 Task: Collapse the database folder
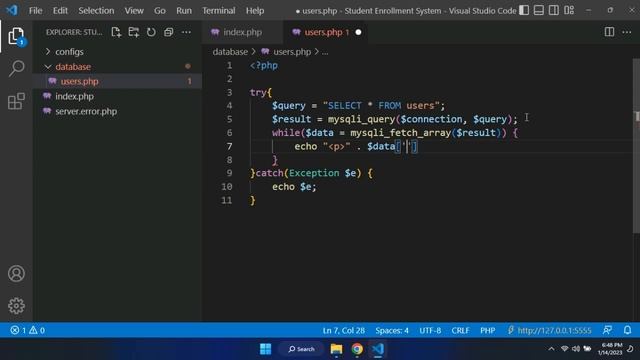tap(73, 67)
